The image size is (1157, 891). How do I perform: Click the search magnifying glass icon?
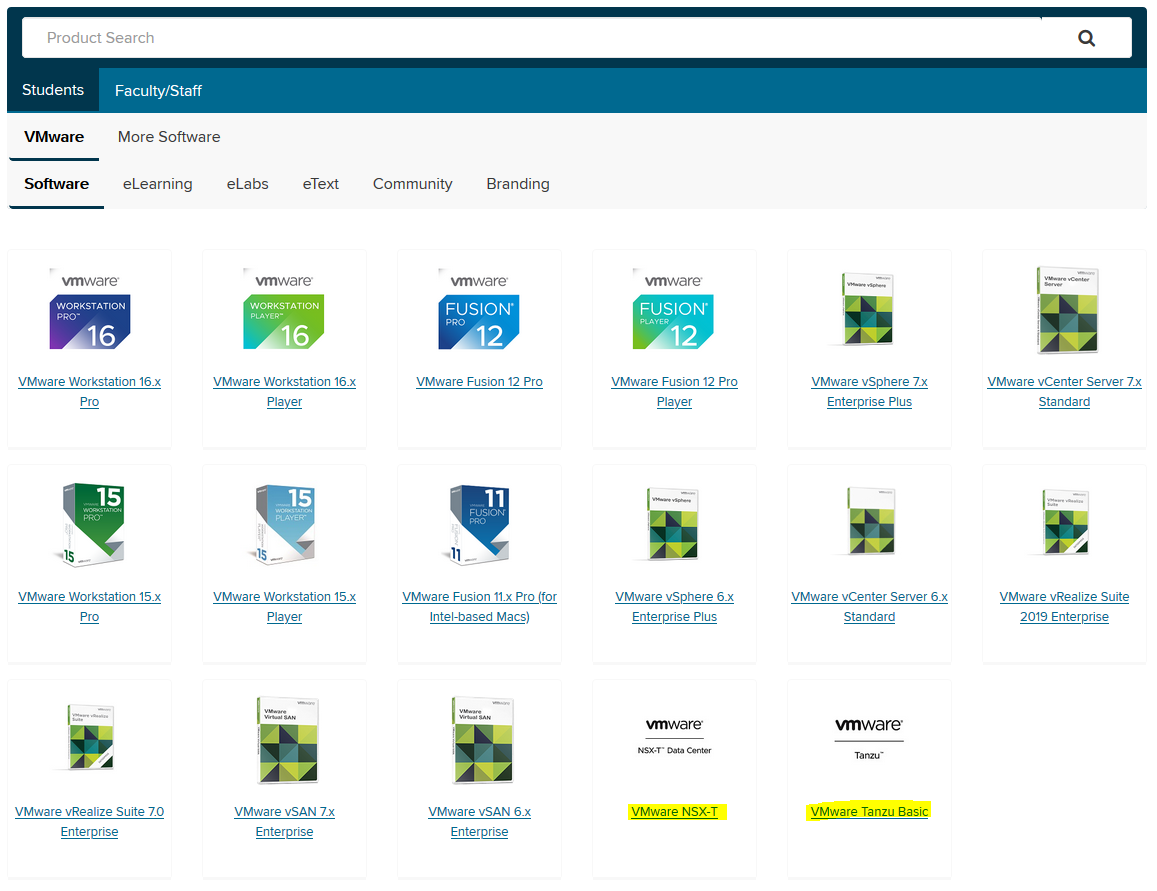click(1087, 37)
